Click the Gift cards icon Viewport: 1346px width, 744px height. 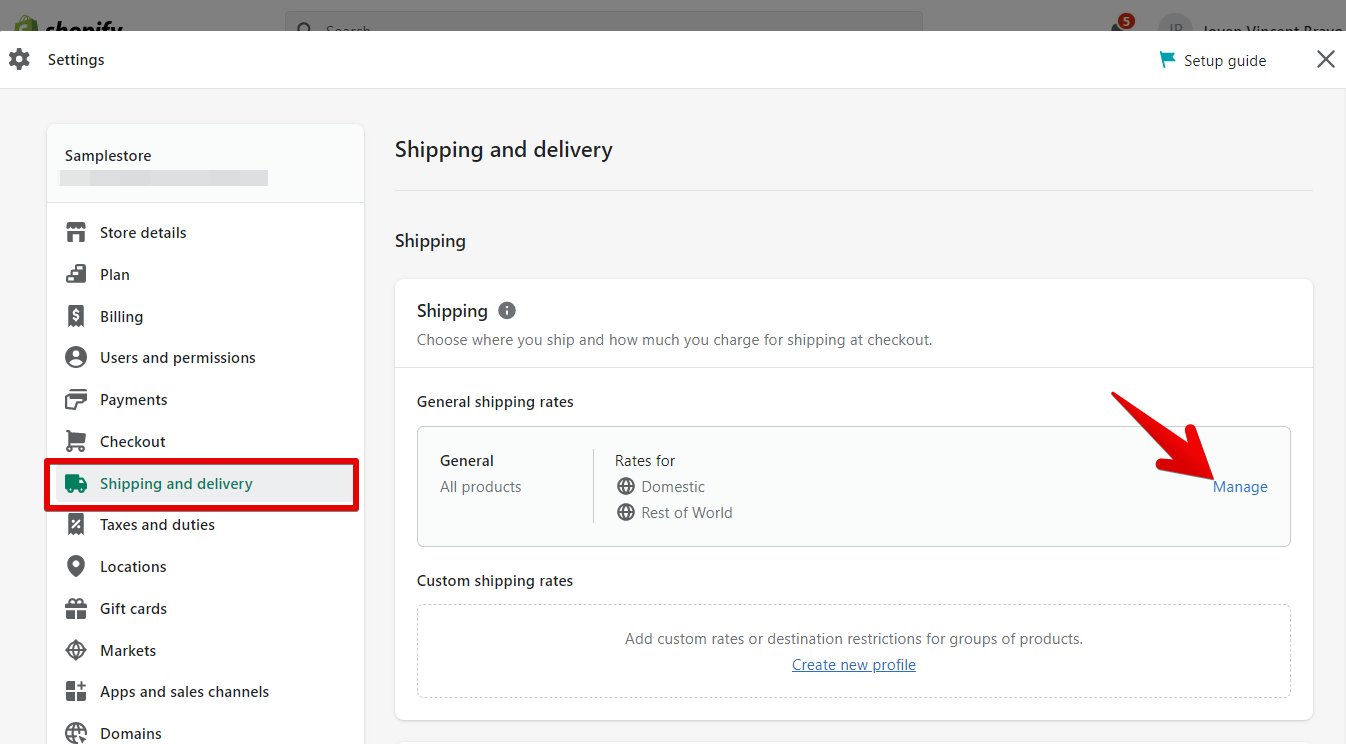[76, 609]
